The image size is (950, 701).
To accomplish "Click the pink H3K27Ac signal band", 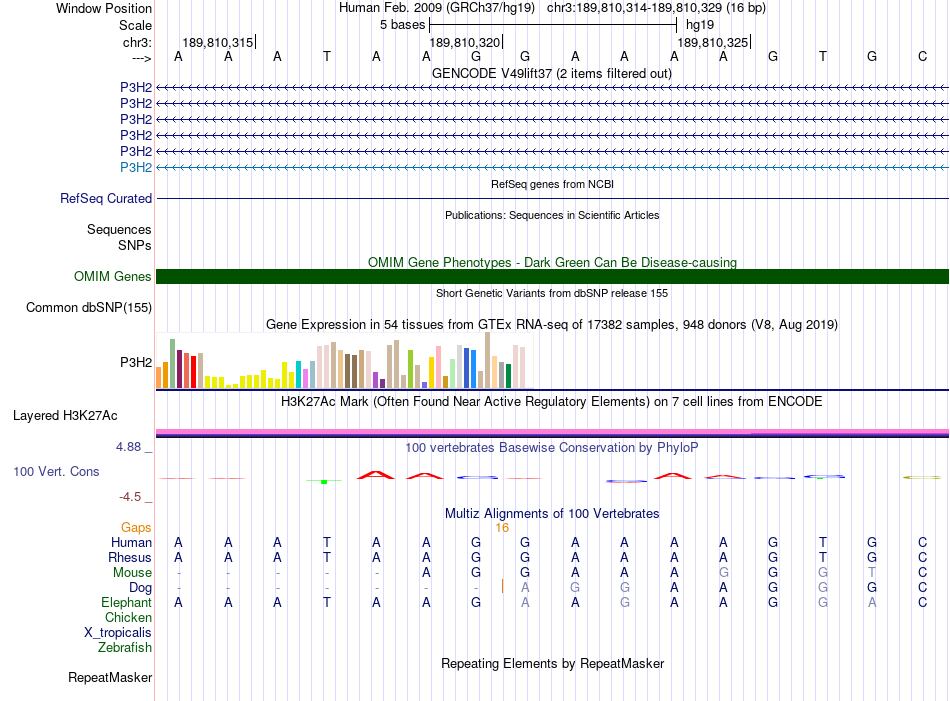I will (552, 432).
